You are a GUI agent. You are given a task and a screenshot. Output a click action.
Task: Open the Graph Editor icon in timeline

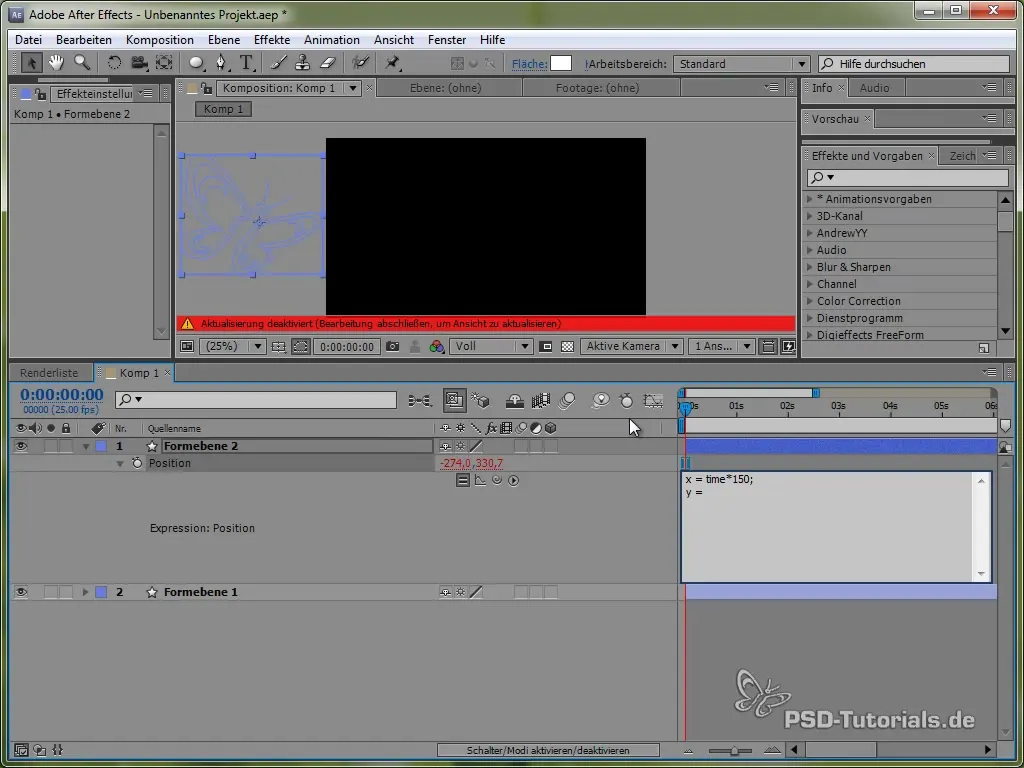pyautogui.click(x=653, y=400)
